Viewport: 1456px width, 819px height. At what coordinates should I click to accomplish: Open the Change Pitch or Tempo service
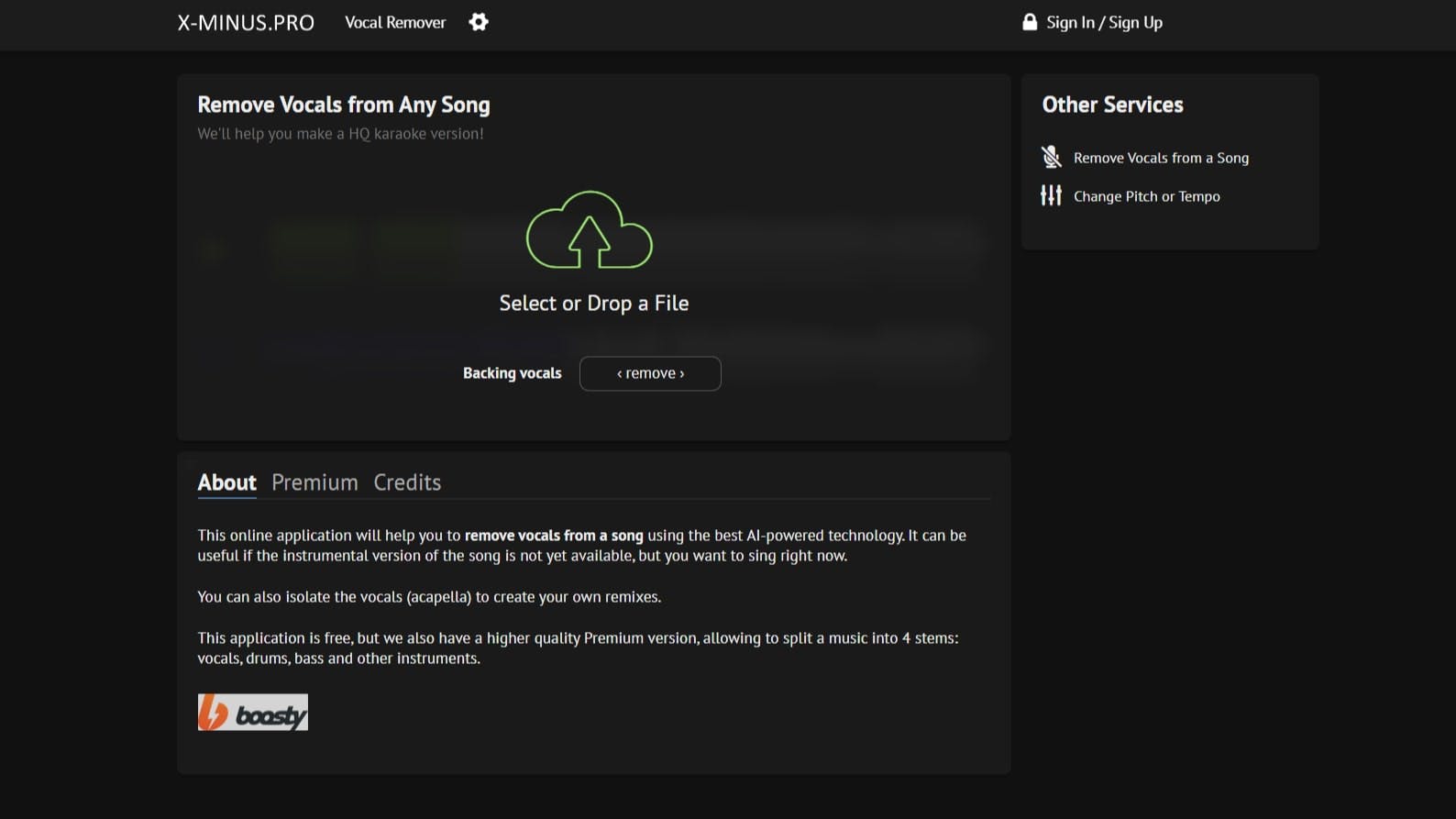[1146, 196]
